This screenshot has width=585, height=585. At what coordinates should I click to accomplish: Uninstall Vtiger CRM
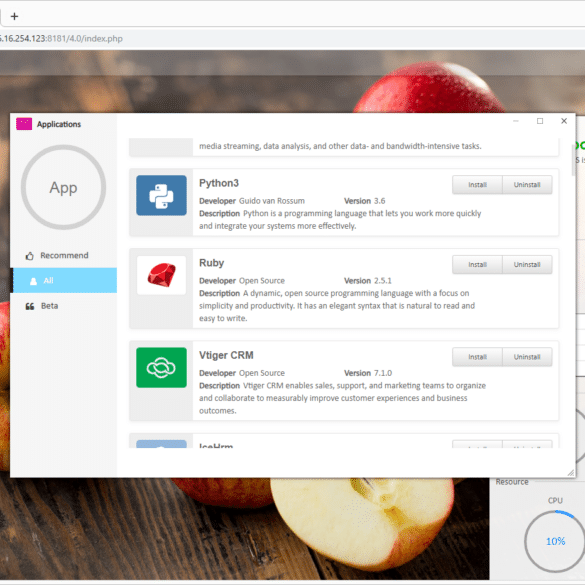(527, 357)
